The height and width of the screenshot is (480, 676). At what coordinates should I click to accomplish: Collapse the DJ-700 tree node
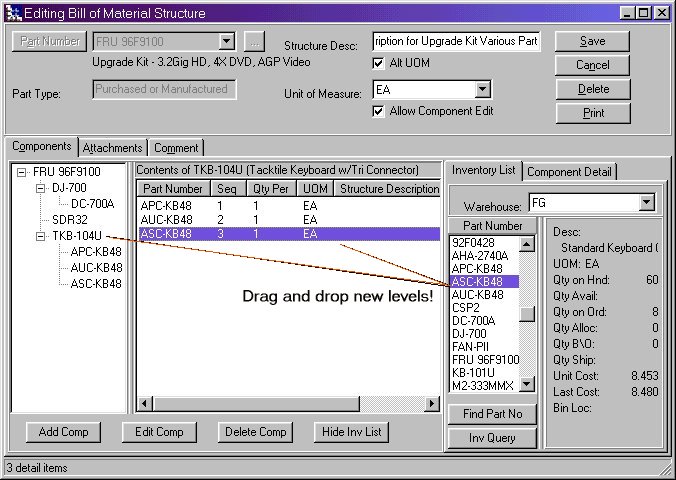(40, 188)
